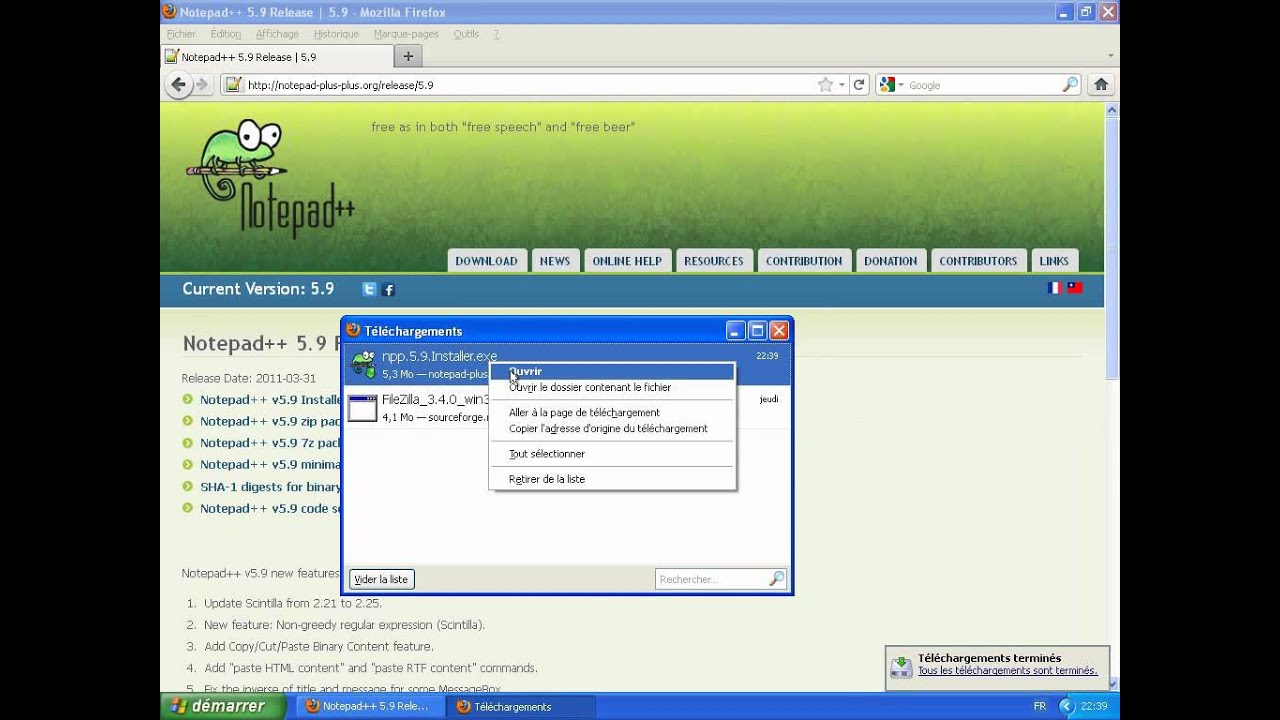
Task: Click the npp installer chameleon icon
Action: point(363,364)
